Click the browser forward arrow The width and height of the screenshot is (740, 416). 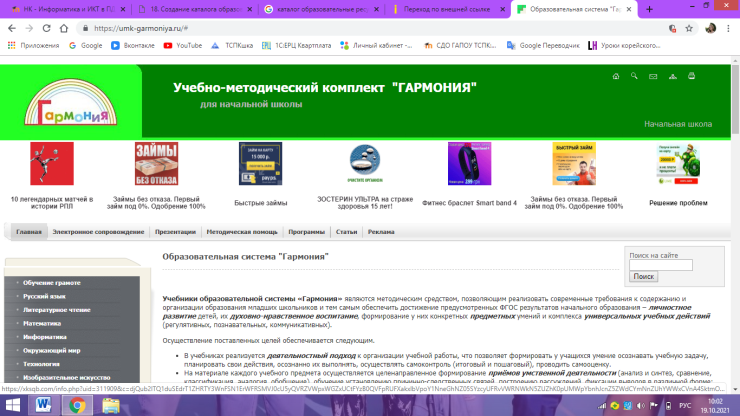(29, 28)
